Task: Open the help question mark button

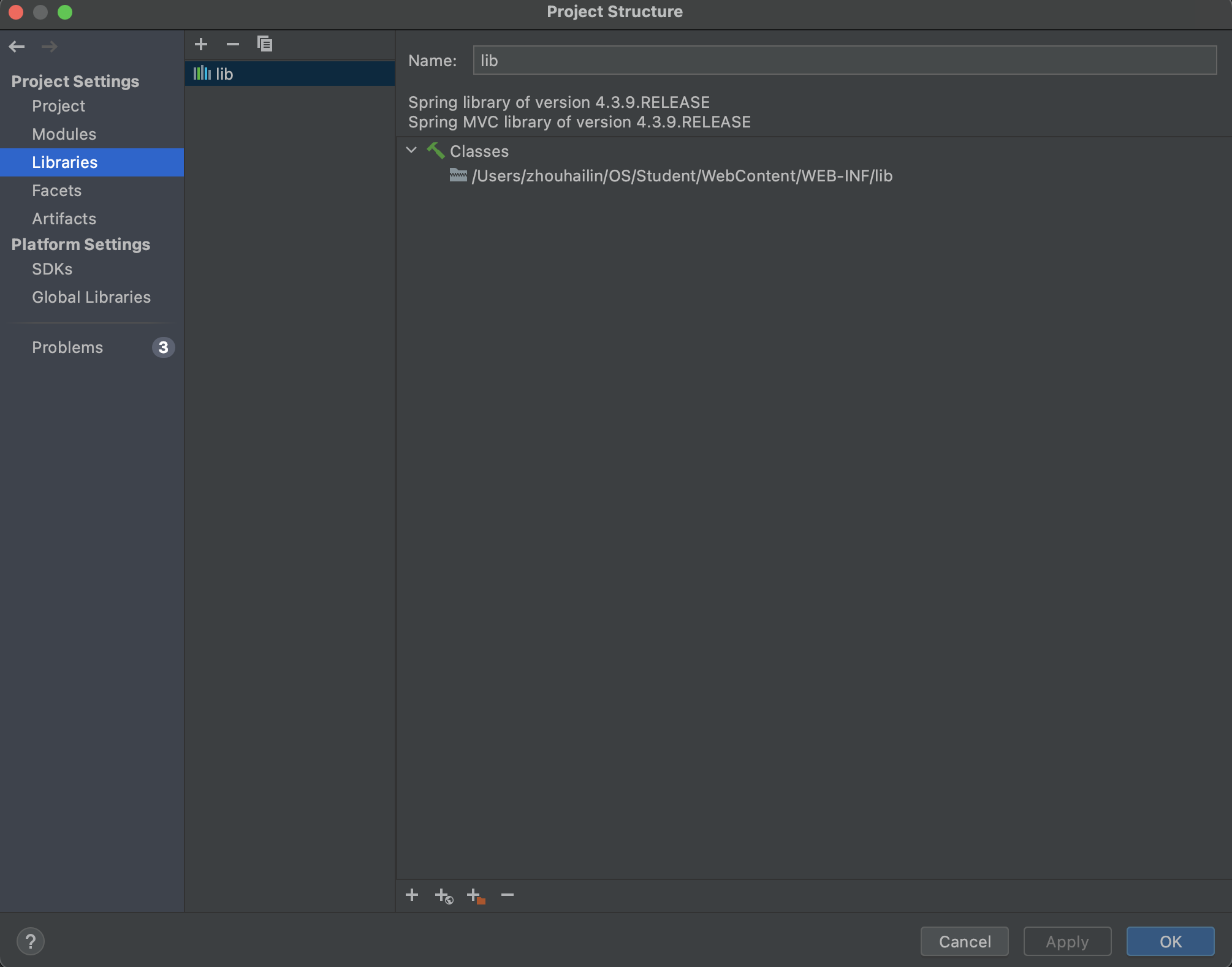Action: (31, 941)
